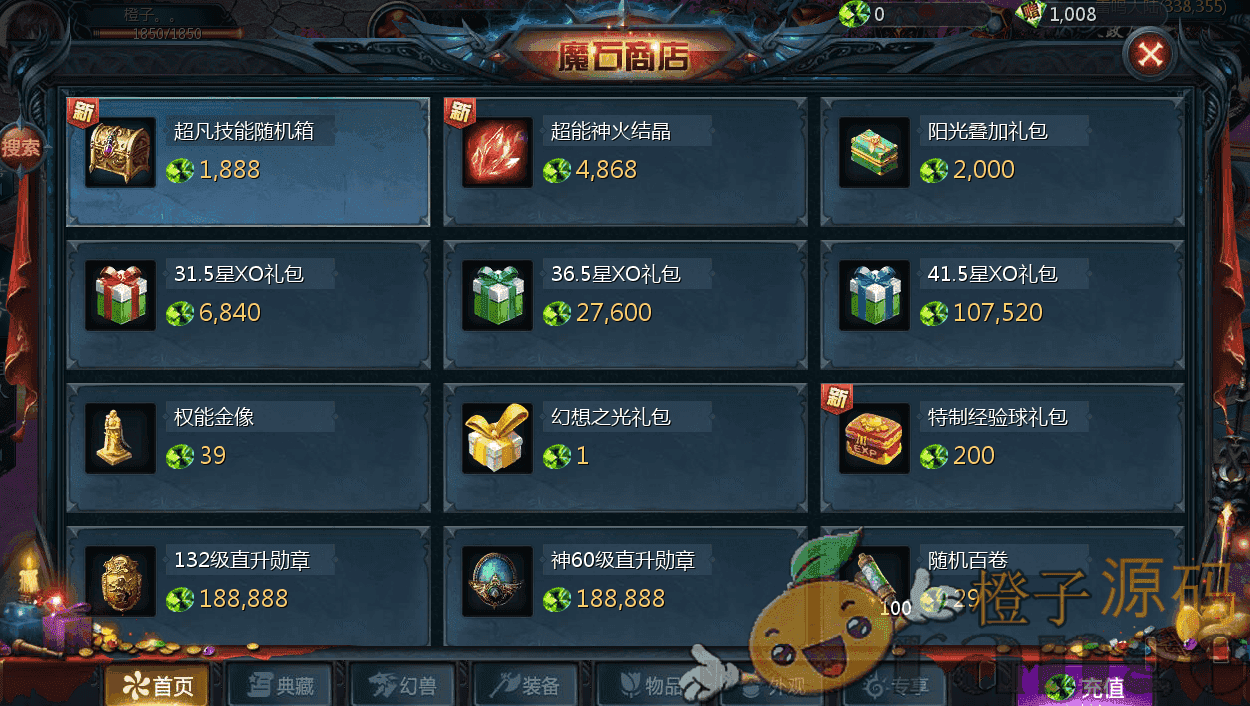Choose the 阳光叠加礼包 green box icon
Image resolution: width=1250 pixels, height=706 pixels.
click(874, 152)
